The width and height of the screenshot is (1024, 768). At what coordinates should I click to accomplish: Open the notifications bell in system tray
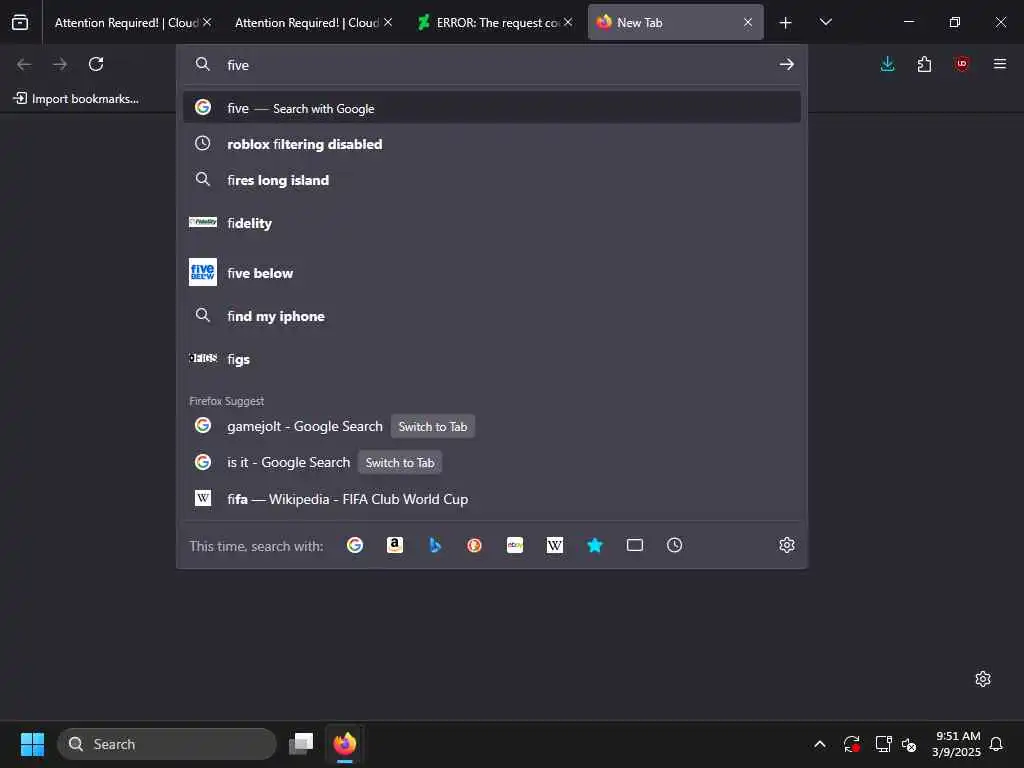[996, 744]
